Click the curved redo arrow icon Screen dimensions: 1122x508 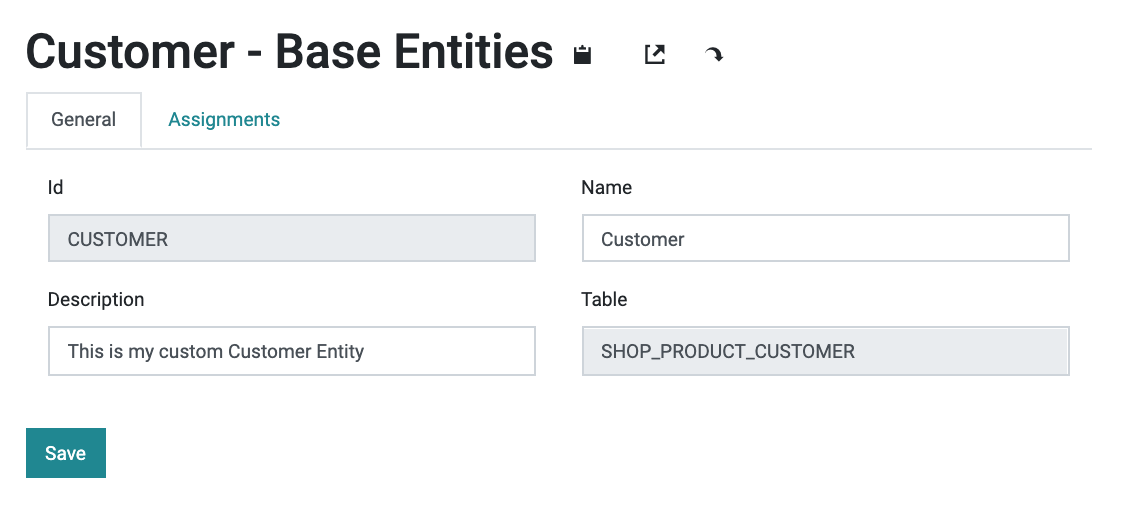tap(713, 54)
